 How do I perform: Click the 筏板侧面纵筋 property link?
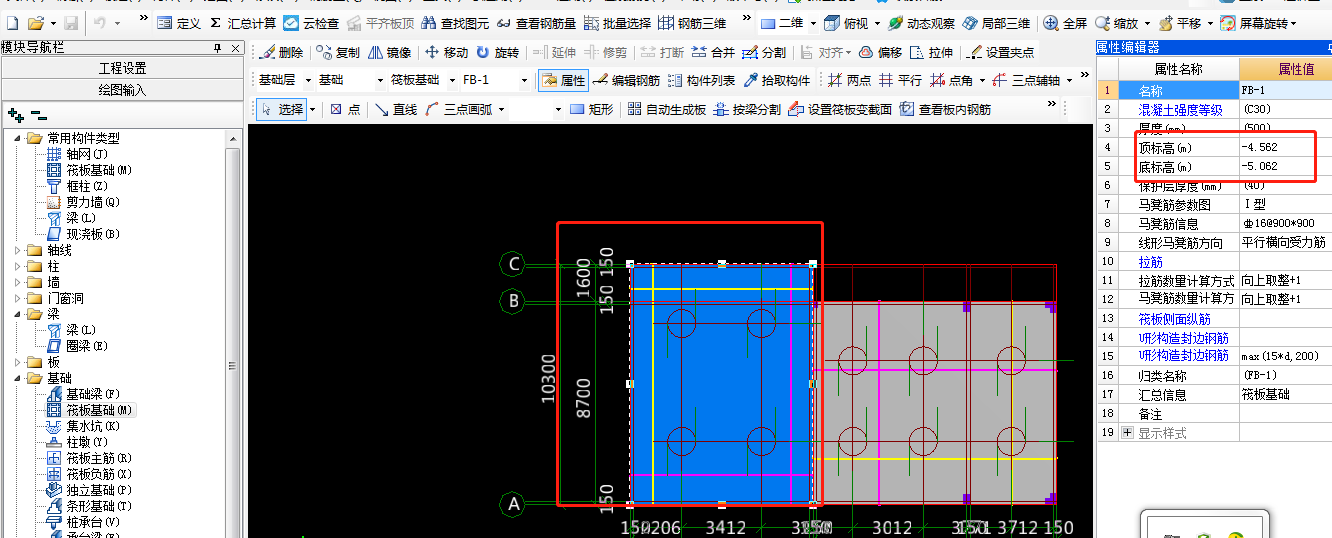pyautogui.click(x=1175, y=319)
